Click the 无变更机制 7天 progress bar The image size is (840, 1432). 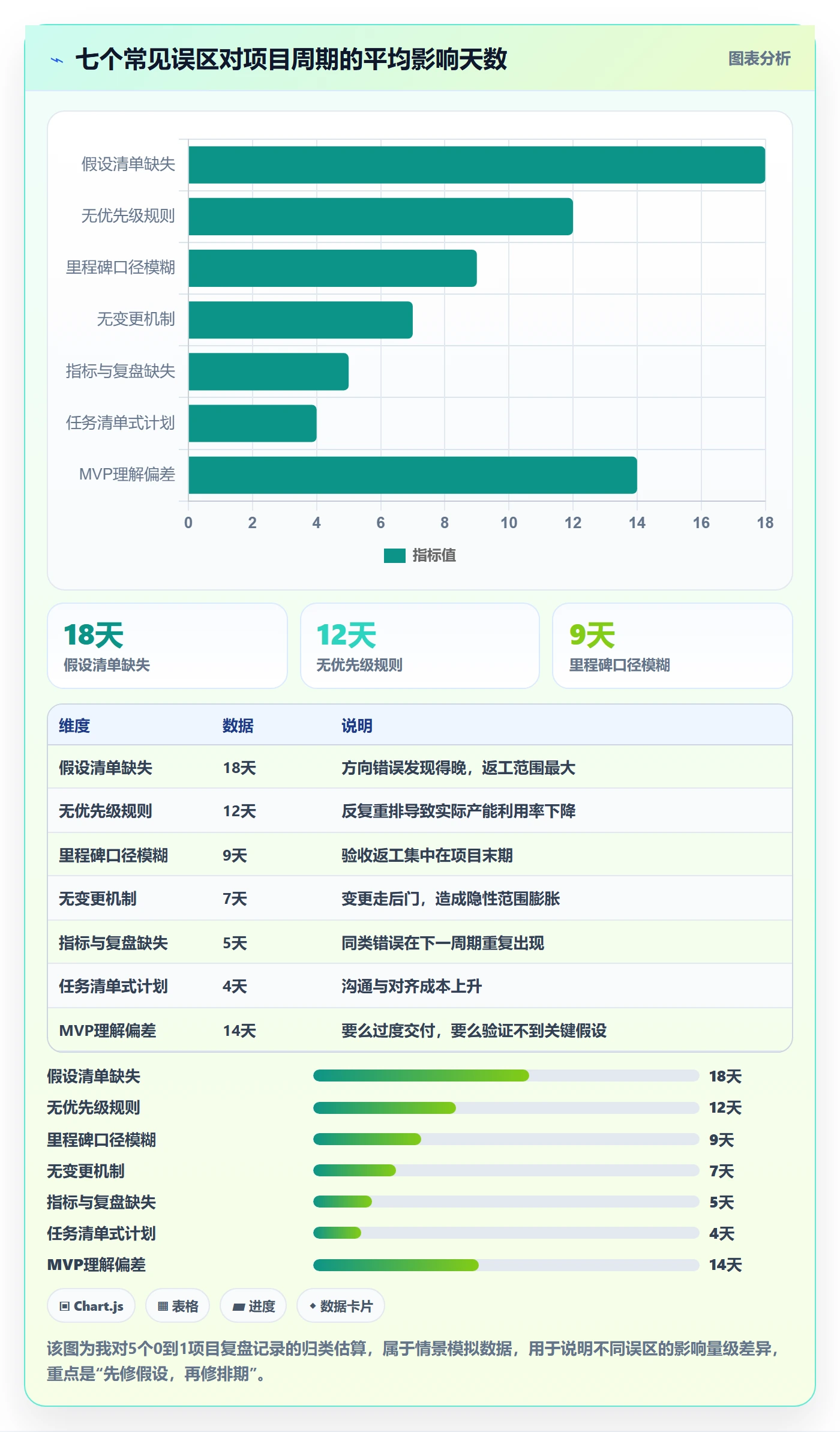506,1170
